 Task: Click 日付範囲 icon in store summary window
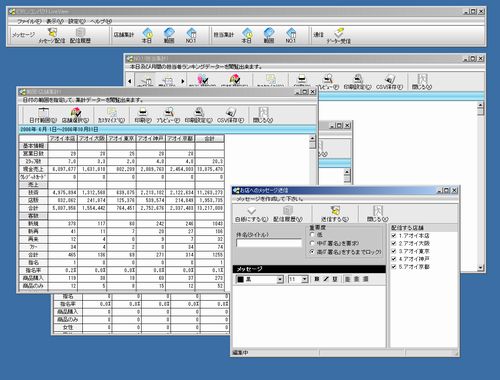(43, 115)
